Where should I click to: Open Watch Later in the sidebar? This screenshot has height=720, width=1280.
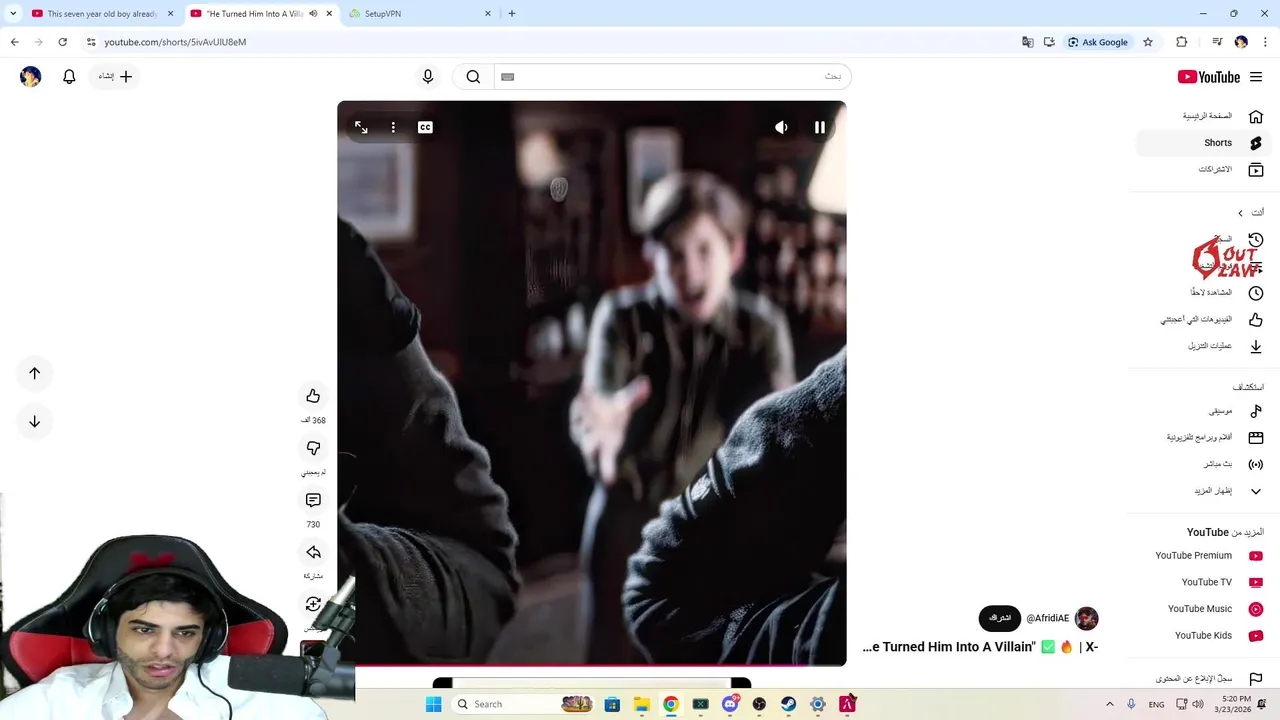coord(1204,293)
